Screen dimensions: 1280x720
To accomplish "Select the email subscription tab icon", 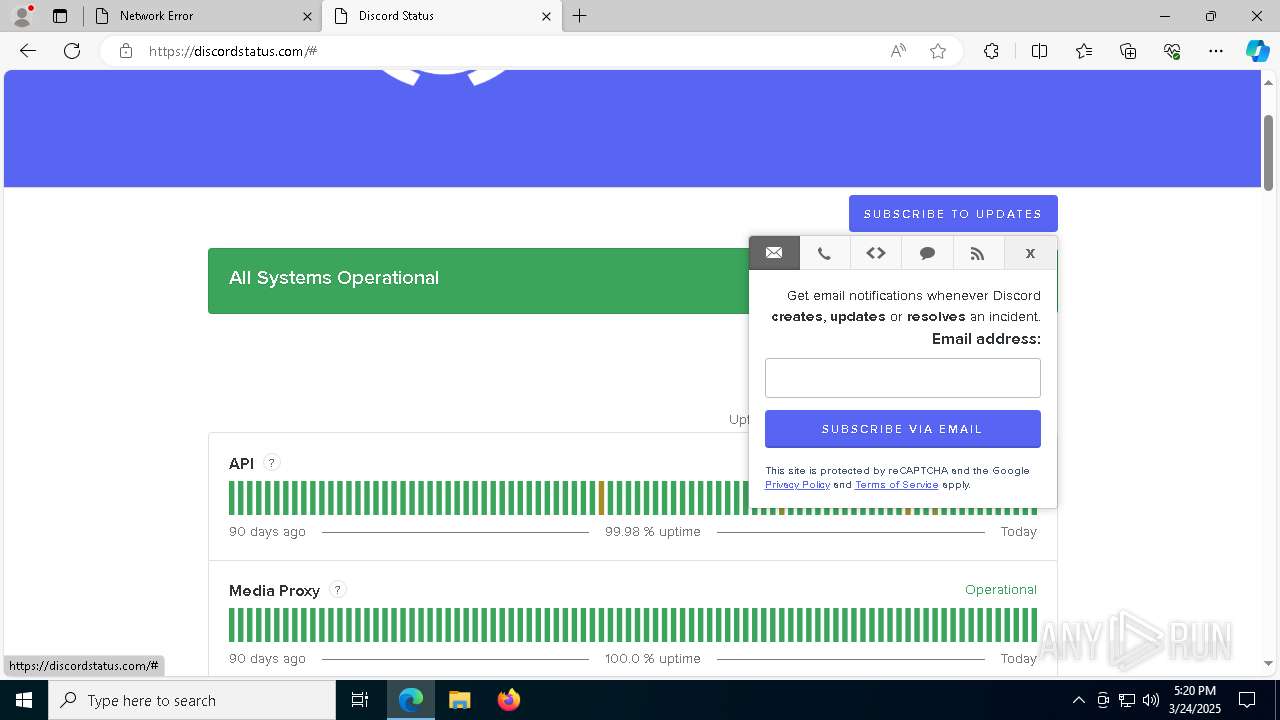I will click(774, 253).
